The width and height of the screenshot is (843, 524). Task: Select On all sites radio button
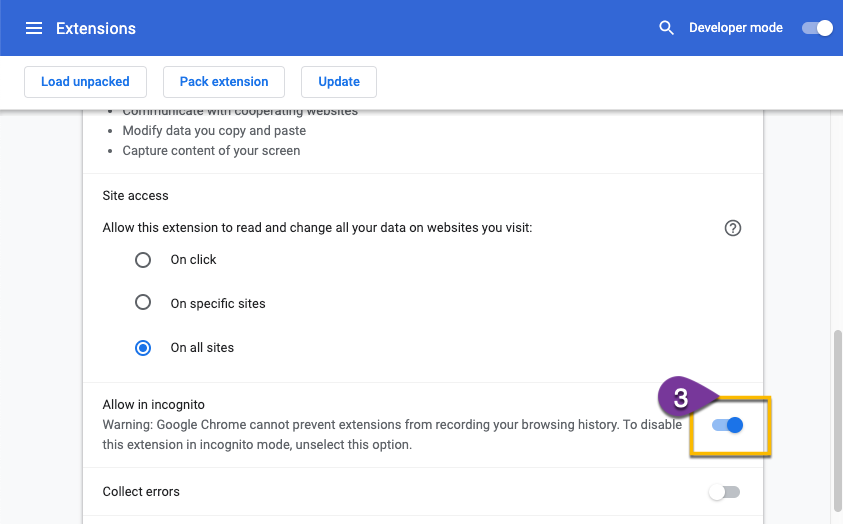tap(143, 348)
